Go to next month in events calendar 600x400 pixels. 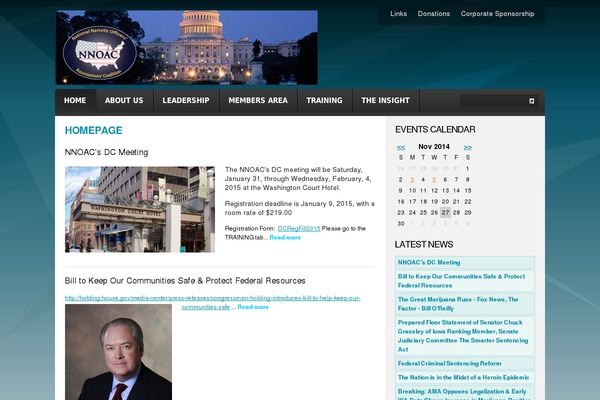pos(468,147)
